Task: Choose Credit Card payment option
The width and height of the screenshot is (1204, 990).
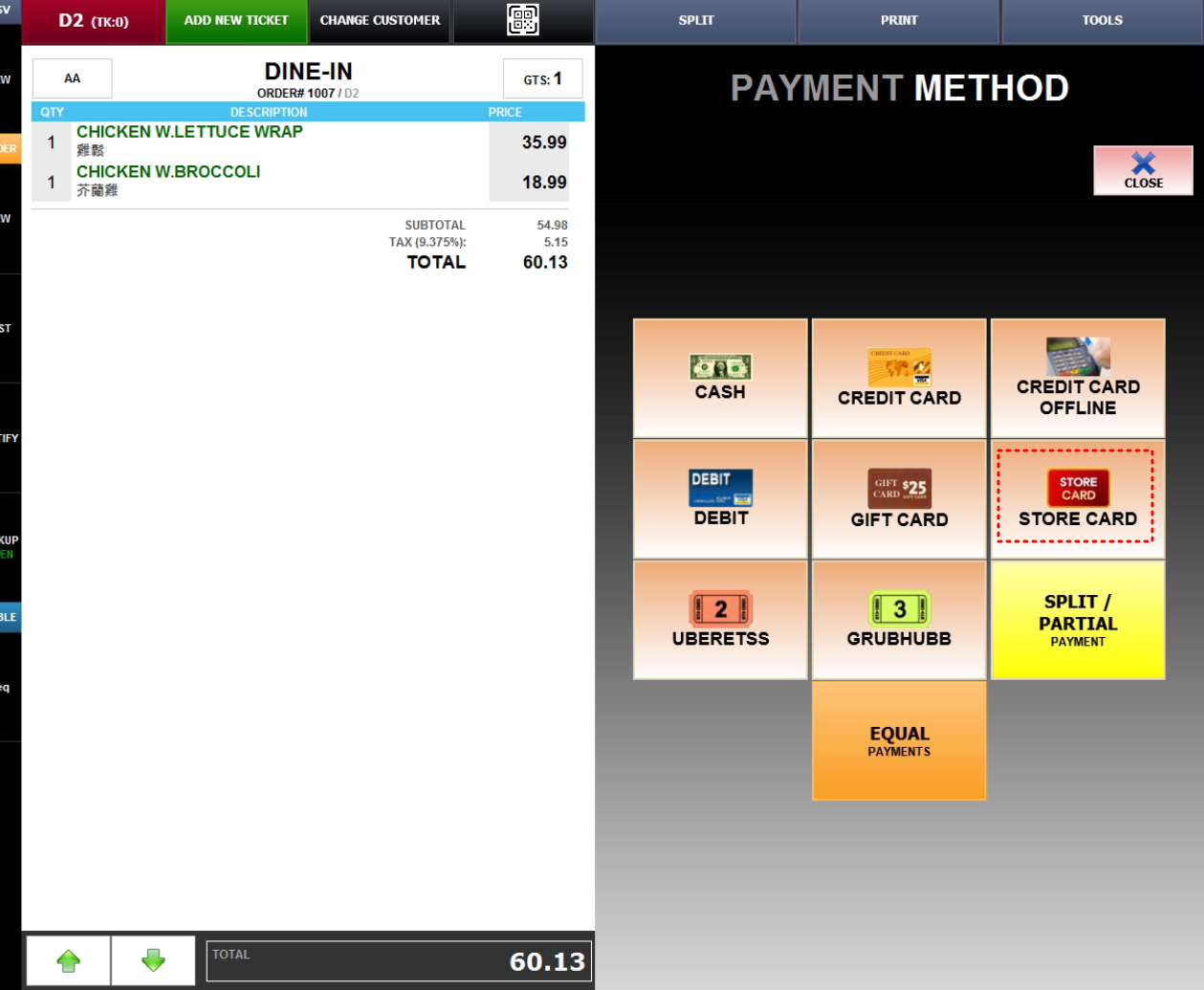Action: (x=899, y=379)
